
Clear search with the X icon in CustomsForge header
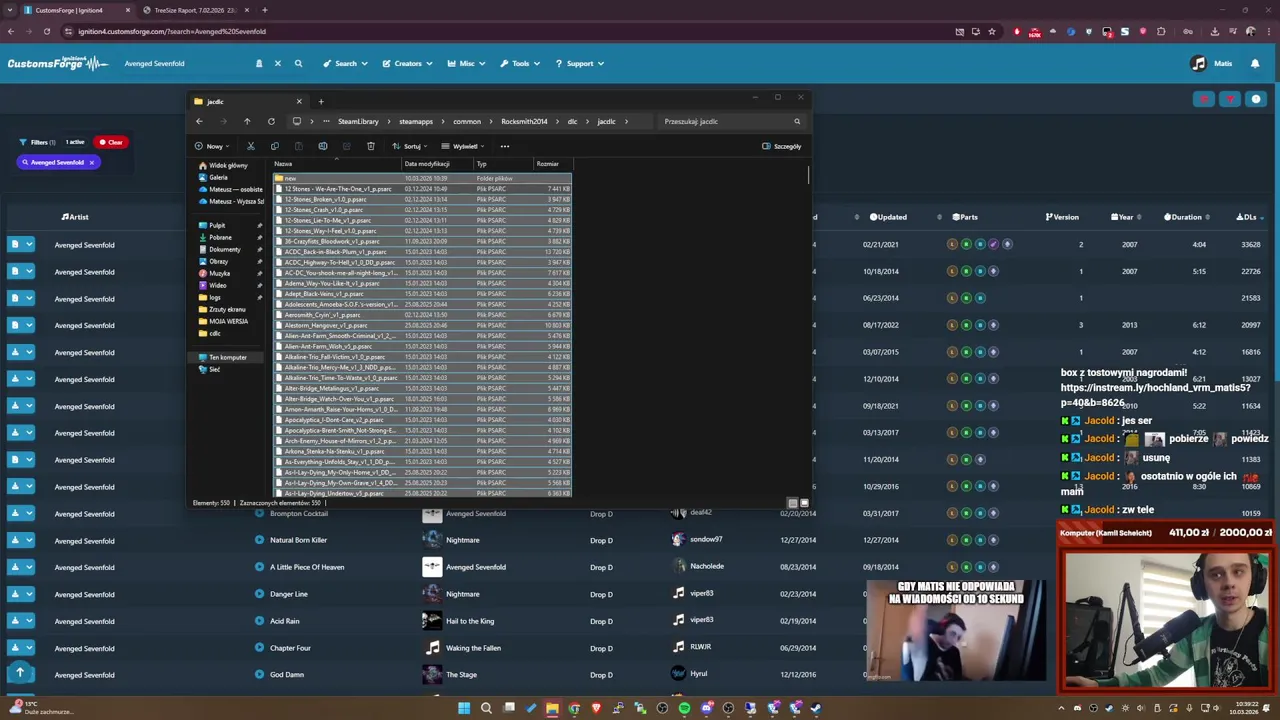[x=278, y=63]
